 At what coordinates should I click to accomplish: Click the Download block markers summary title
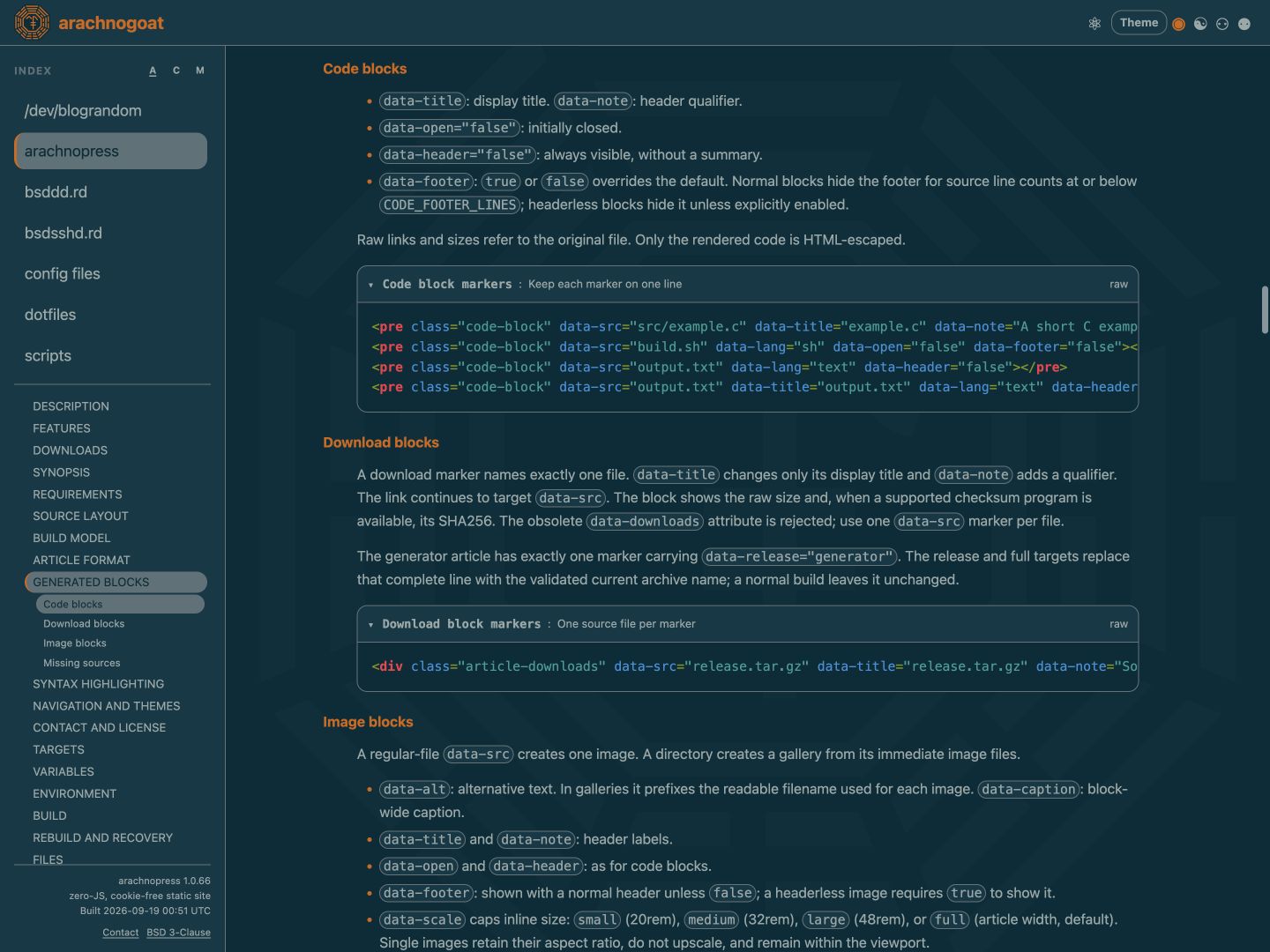(x=461, y=623)
